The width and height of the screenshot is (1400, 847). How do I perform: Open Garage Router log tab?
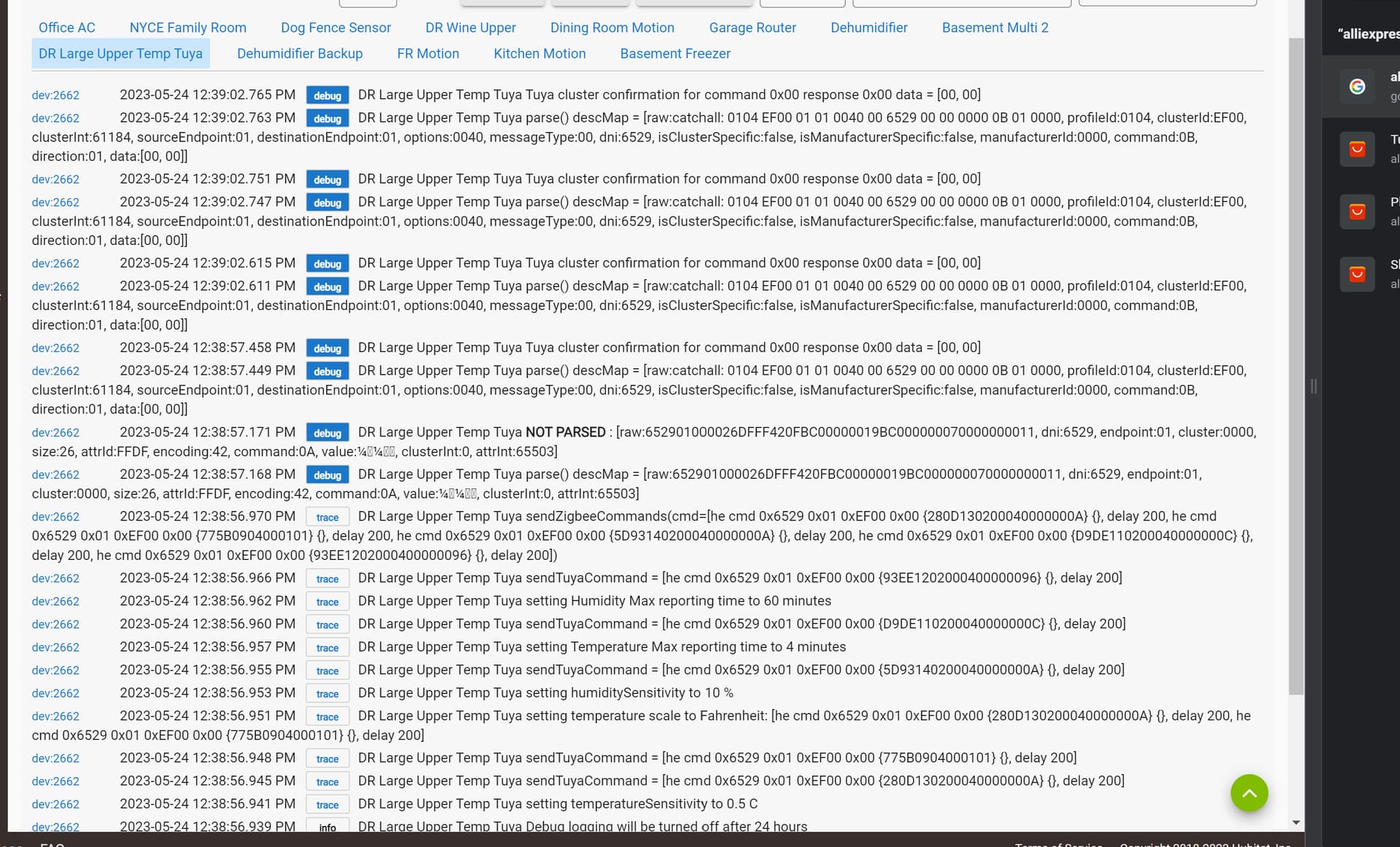[752, 28]
